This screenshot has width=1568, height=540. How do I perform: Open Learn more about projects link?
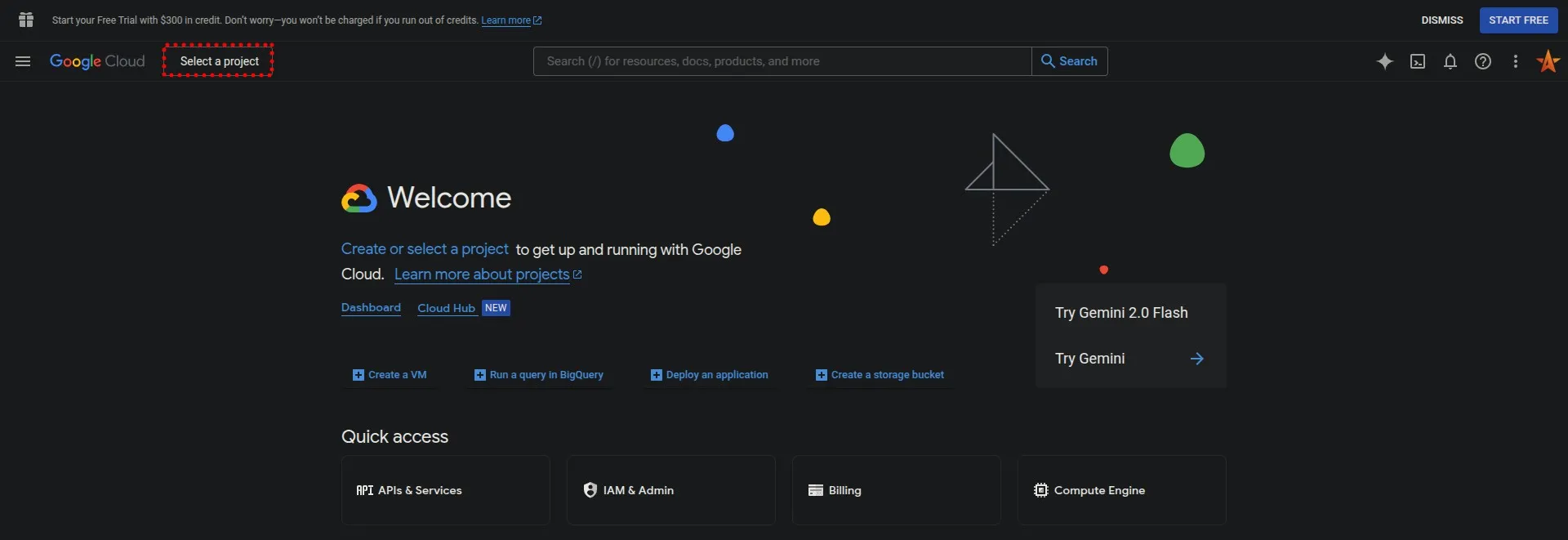[x=482, y=274]
